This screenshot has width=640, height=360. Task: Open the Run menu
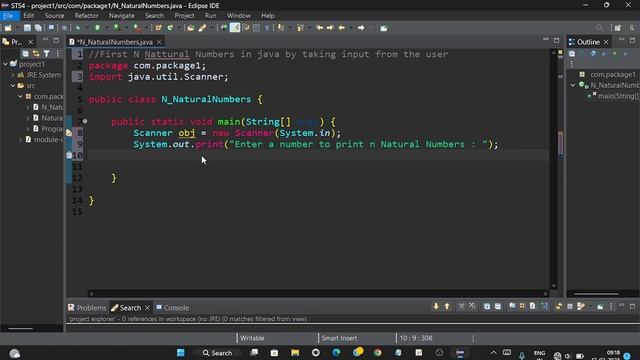coord(210,16)
